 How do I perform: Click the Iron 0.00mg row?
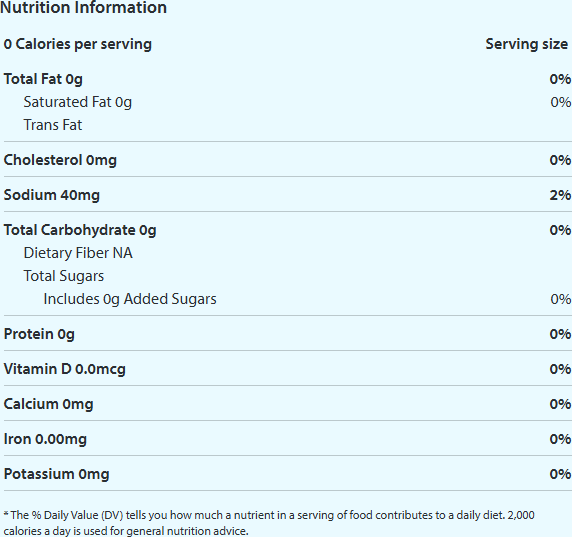(287, 439)
